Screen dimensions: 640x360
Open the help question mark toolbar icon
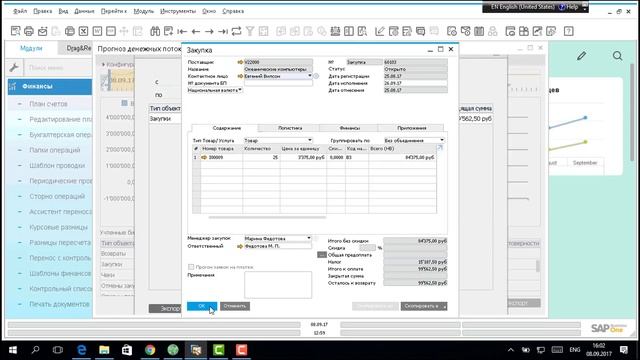569,31
